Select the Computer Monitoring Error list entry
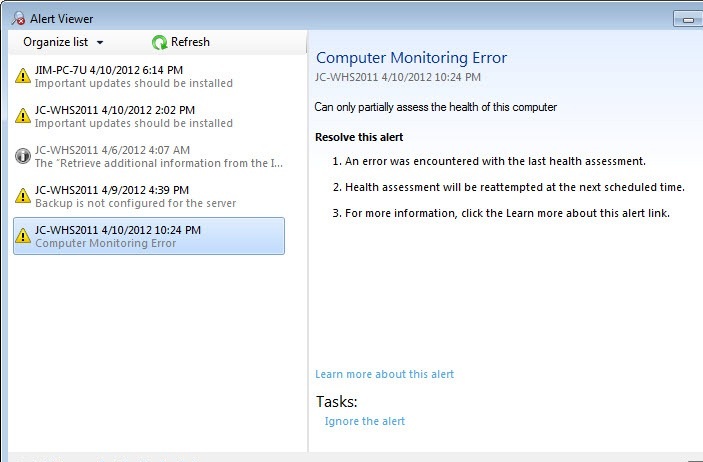This screenshot has height=462, width=703. point(150,236)
